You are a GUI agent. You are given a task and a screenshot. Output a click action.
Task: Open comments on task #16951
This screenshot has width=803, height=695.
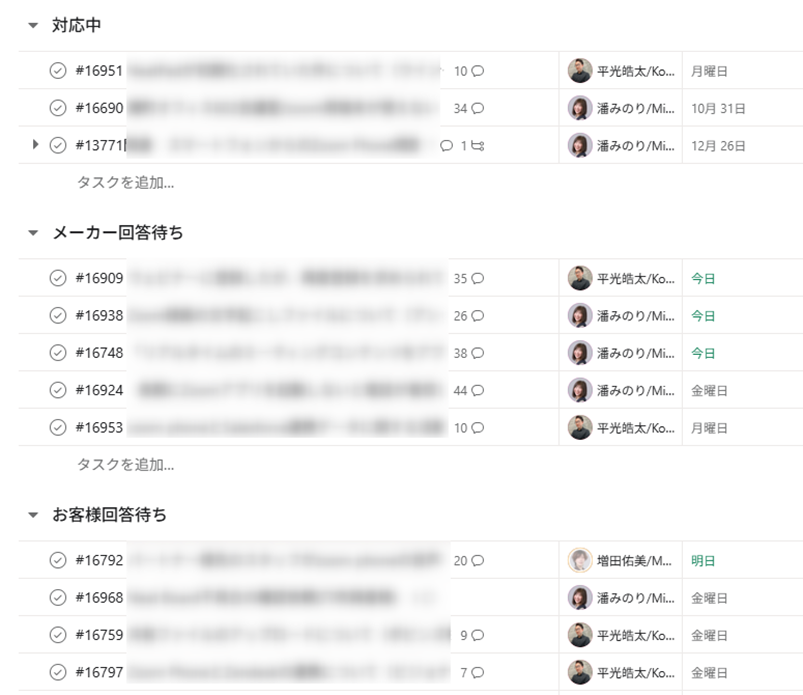(477, 71)
